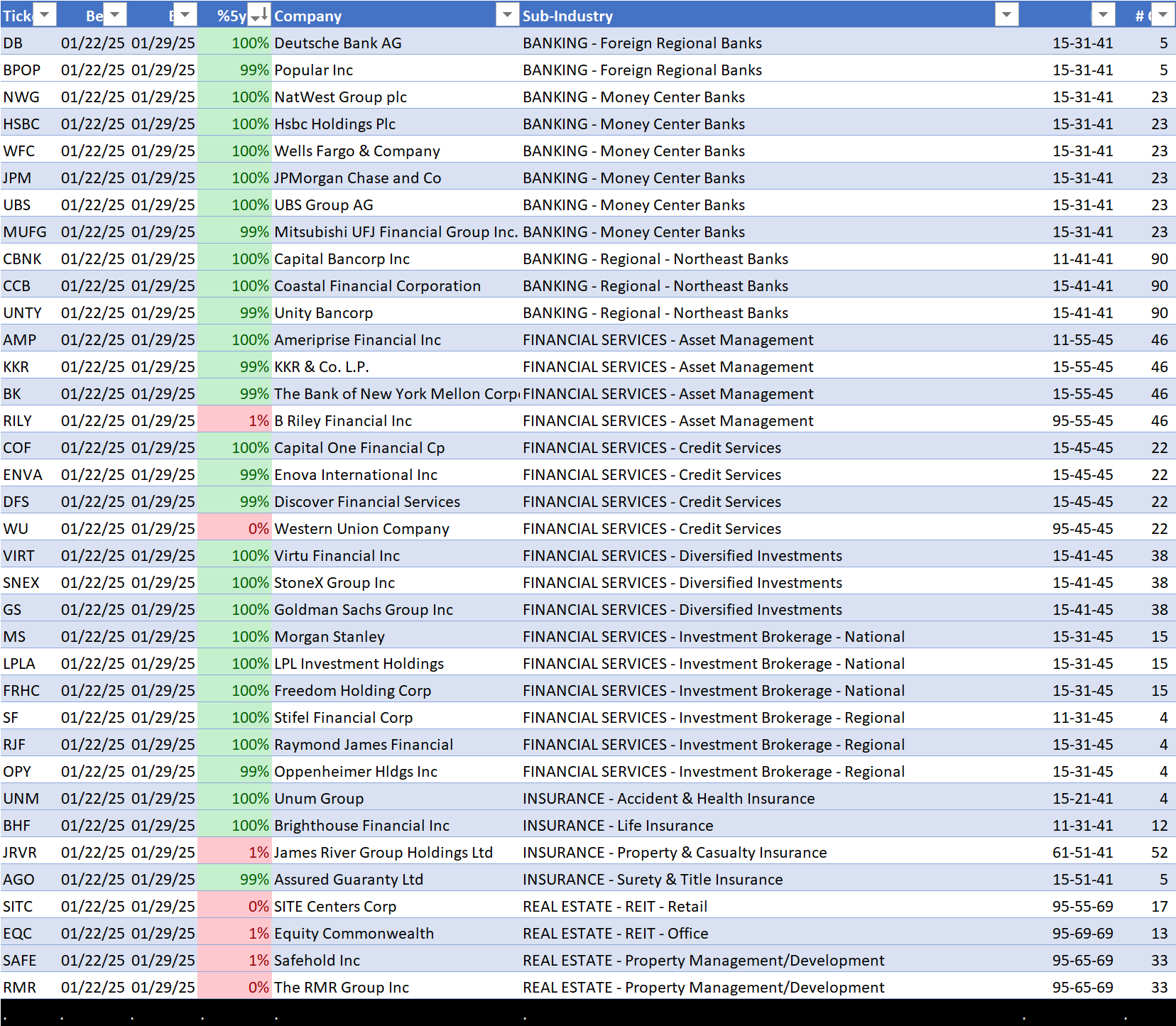This screenshot has width=1176, height=1026.
Task: Click the 90 count in the UNTY row
Action: [x=1159, y=313]
